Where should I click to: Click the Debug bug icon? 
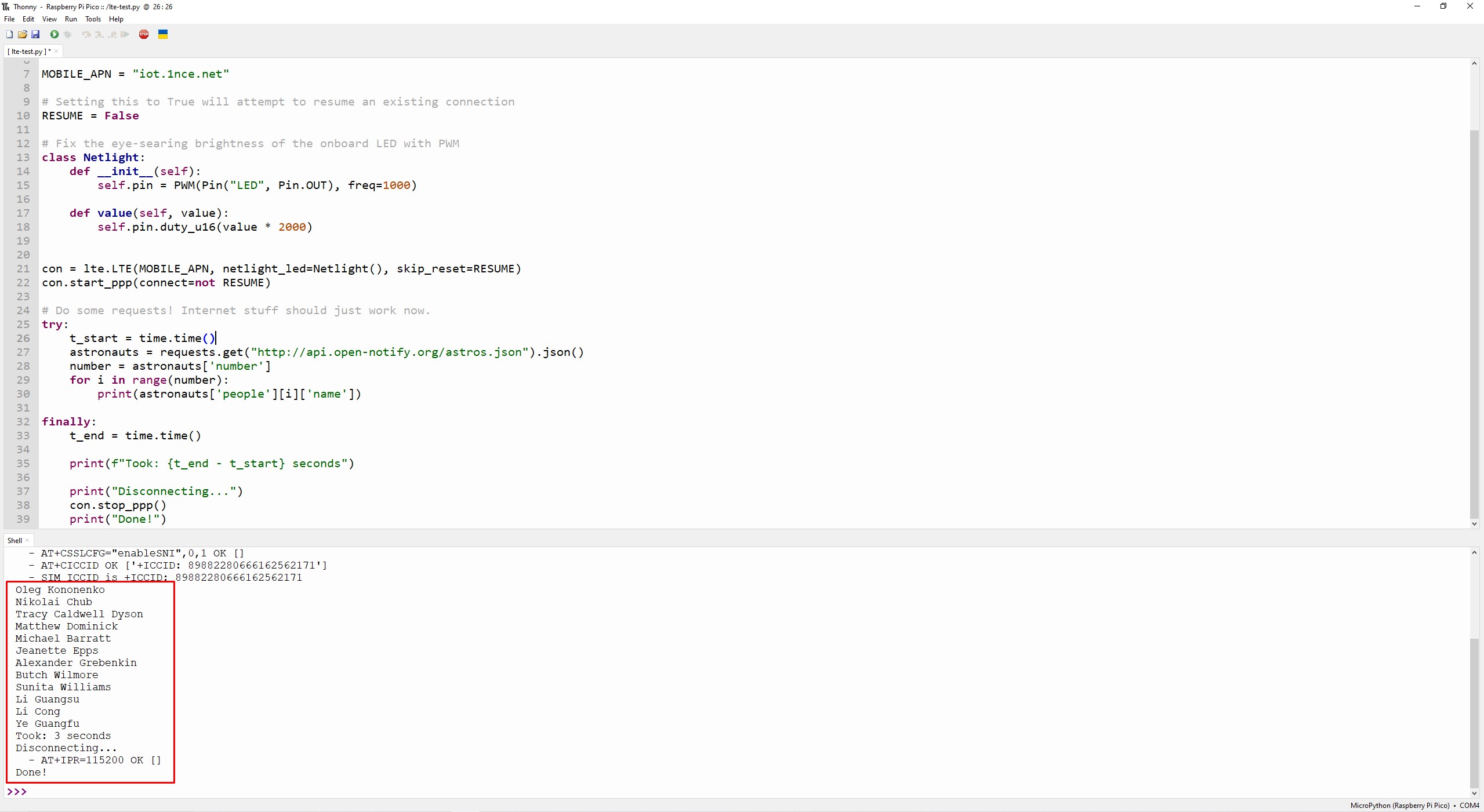point(68,35)
